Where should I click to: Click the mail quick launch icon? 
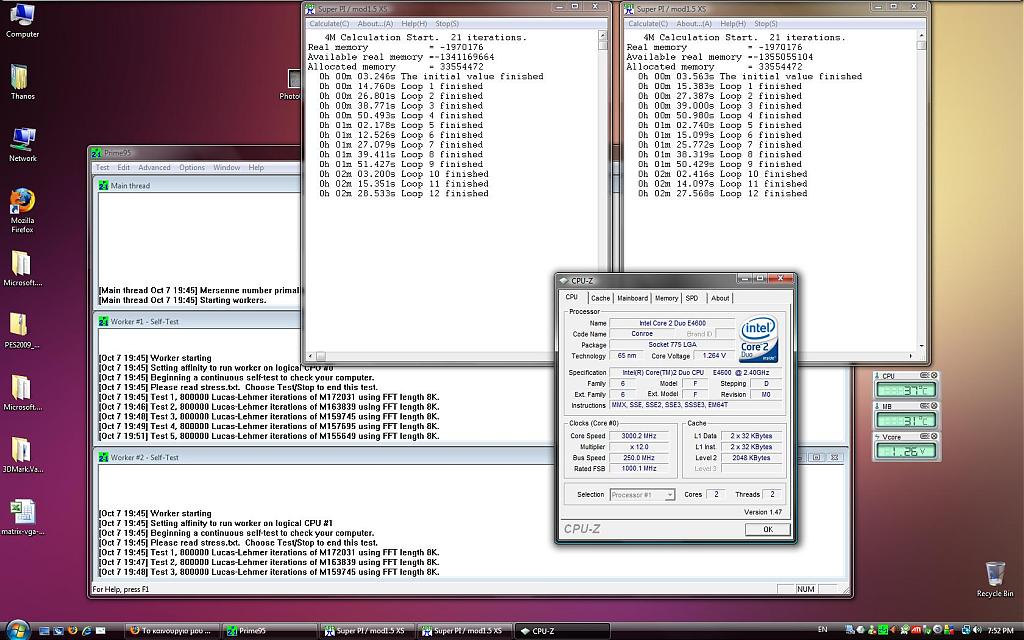point(101,631)
